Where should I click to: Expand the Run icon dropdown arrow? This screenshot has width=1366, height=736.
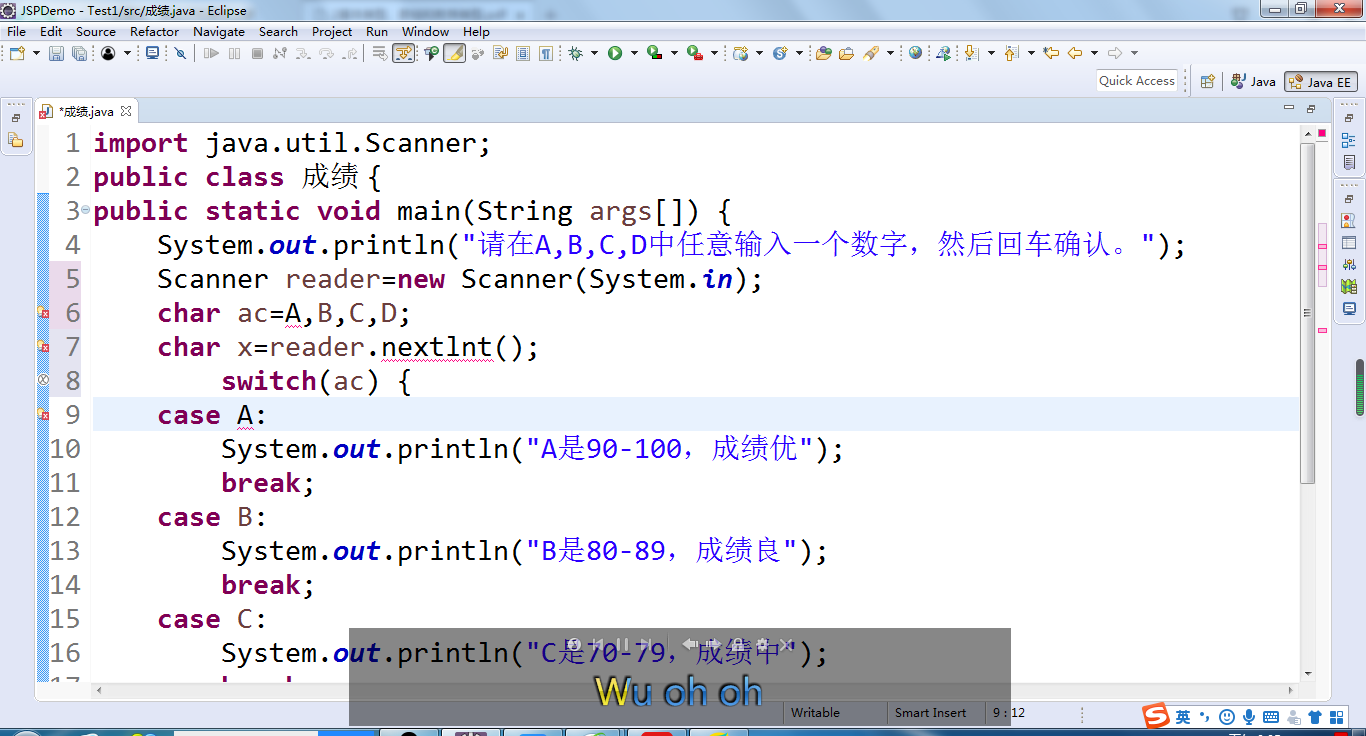634,53
